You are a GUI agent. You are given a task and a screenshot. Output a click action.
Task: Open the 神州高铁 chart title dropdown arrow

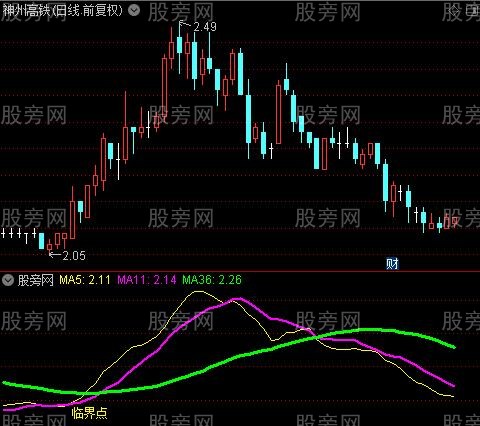coord(134,11)
